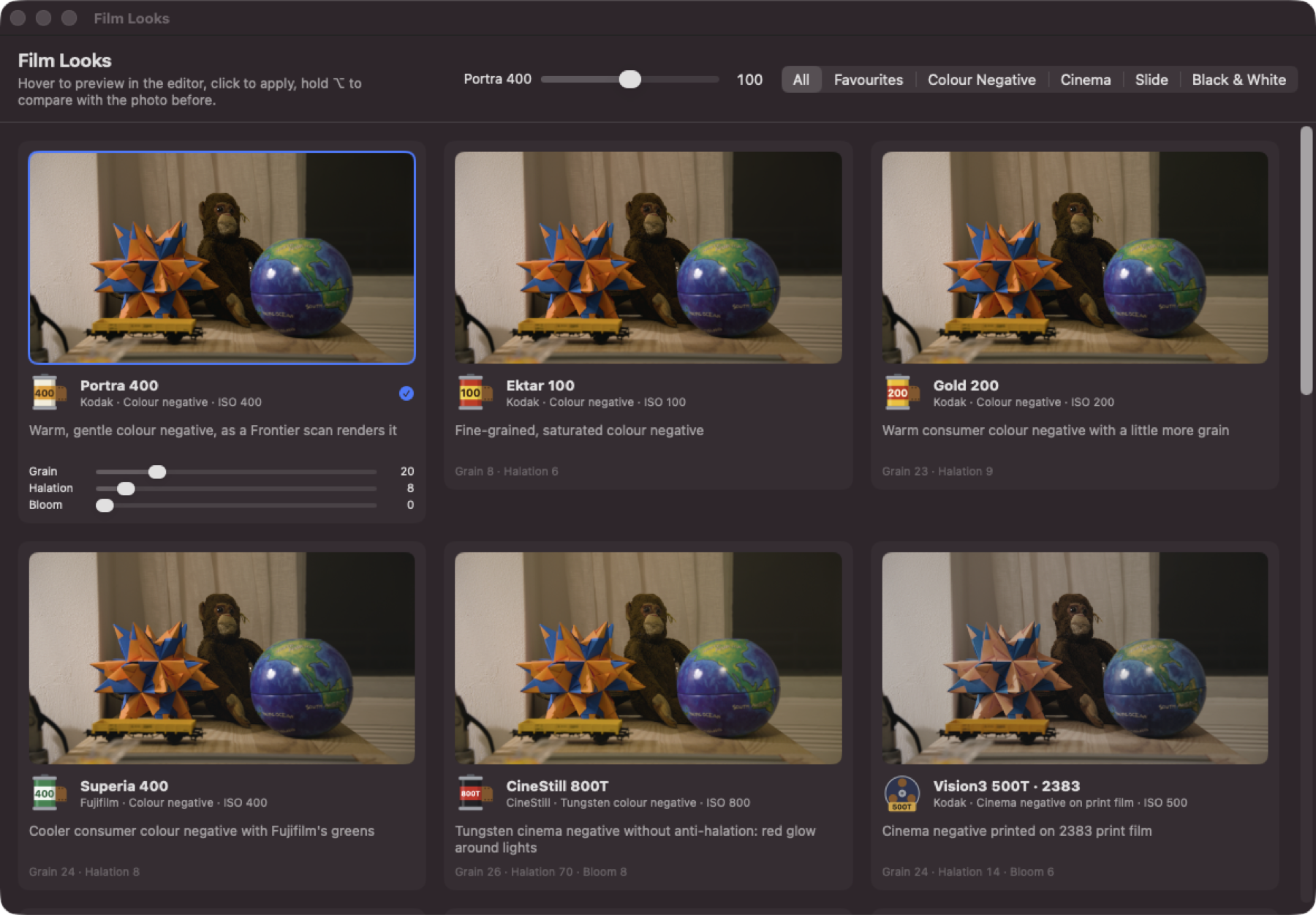Image resolution: width=1316 pixels, height=915 pixels.
Task: Click 'Grain 26 · Halation 70 · Bloom 8'
Action: (541, 872)
